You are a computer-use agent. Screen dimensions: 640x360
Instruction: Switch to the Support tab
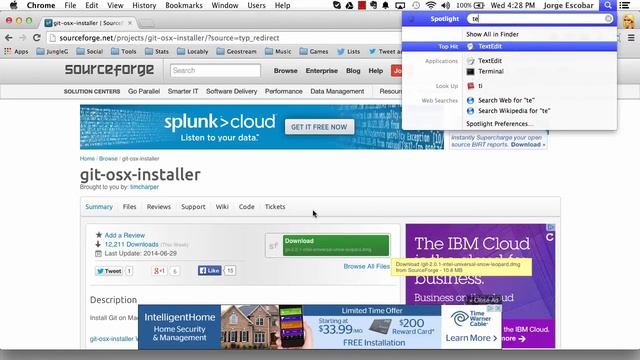pos(193,207)
